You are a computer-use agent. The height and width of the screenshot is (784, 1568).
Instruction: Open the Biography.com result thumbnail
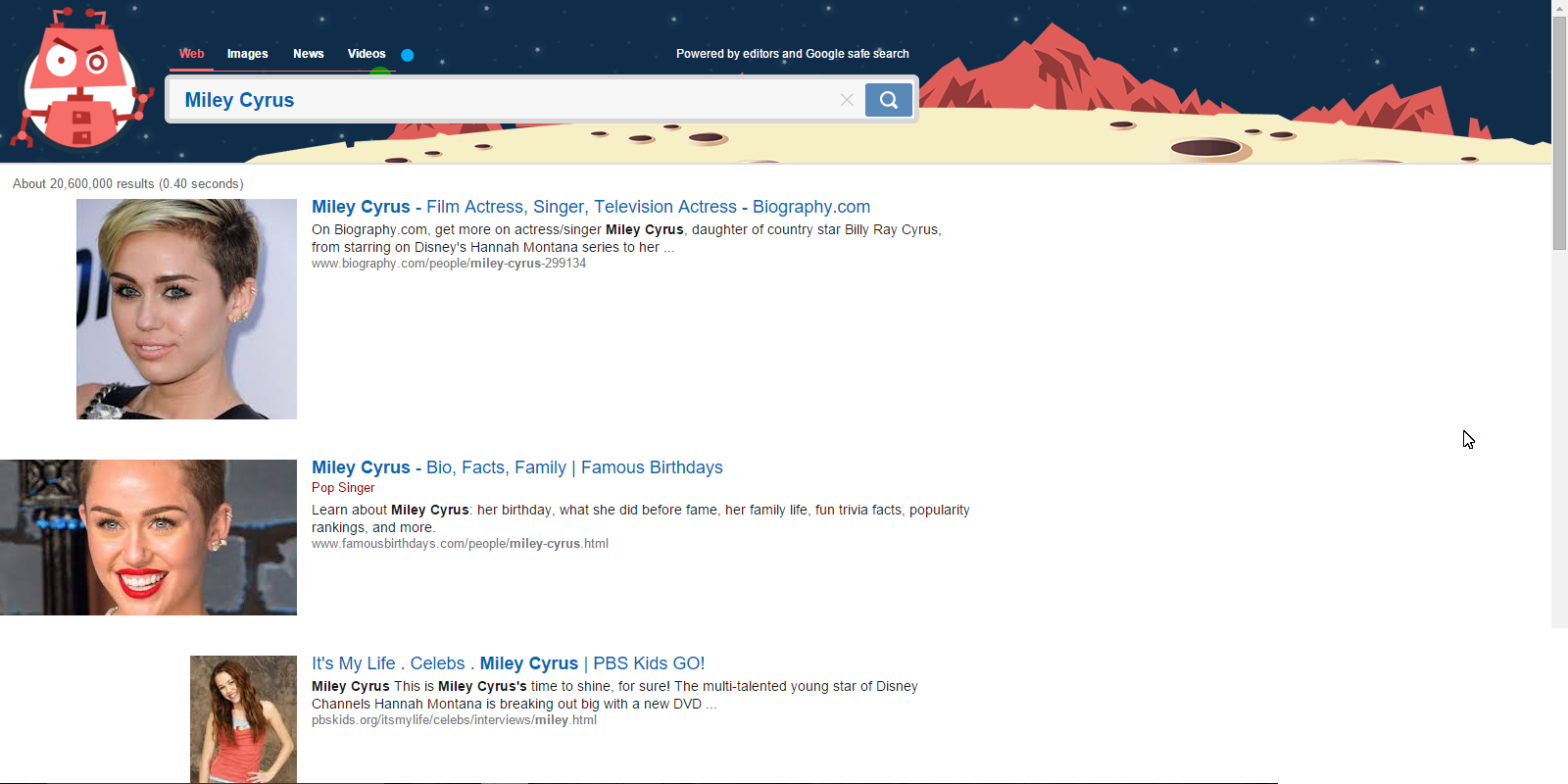pyautogui.click(x=186, y=309)
